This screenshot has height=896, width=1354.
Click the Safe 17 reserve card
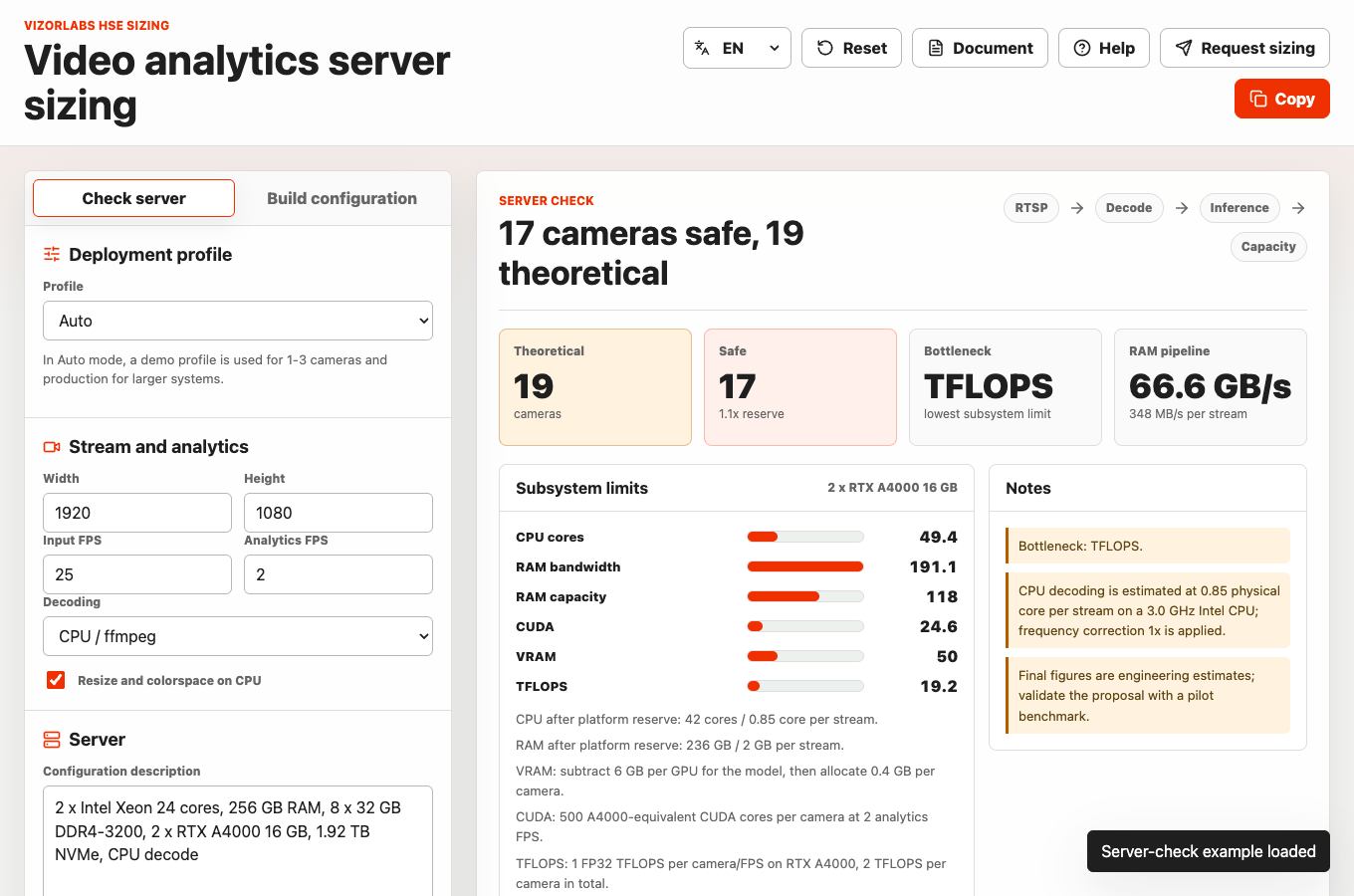click(x=800, y=387)
